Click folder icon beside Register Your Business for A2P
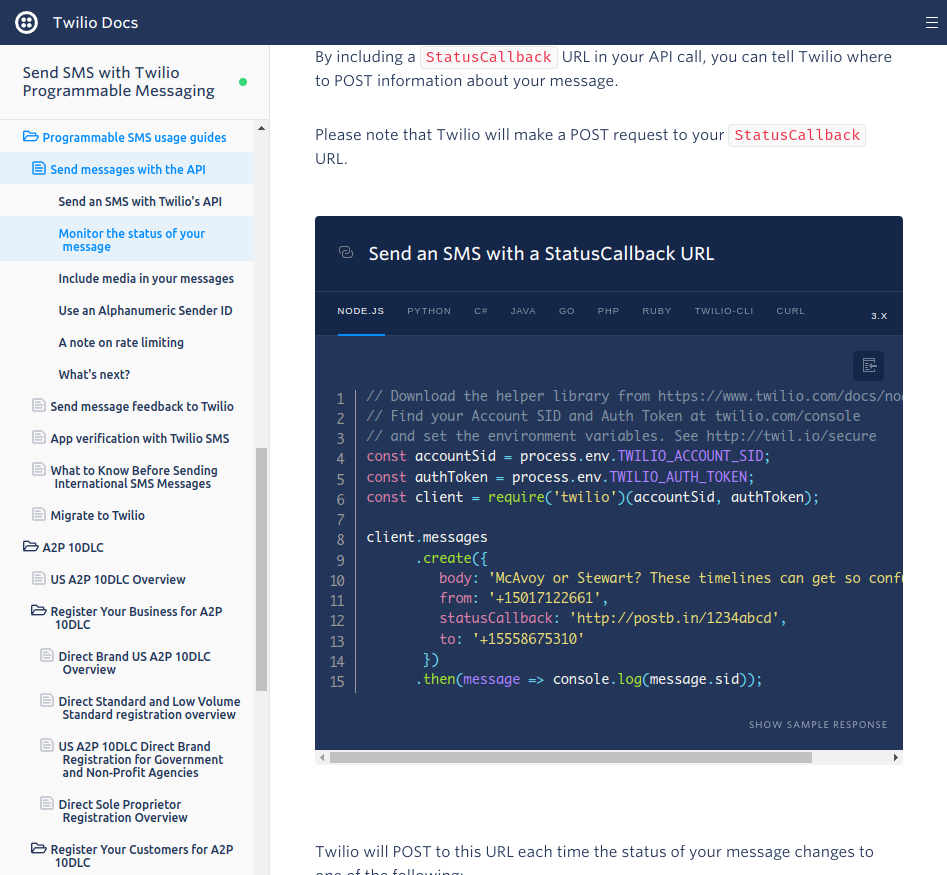 [x=39, y=611]
